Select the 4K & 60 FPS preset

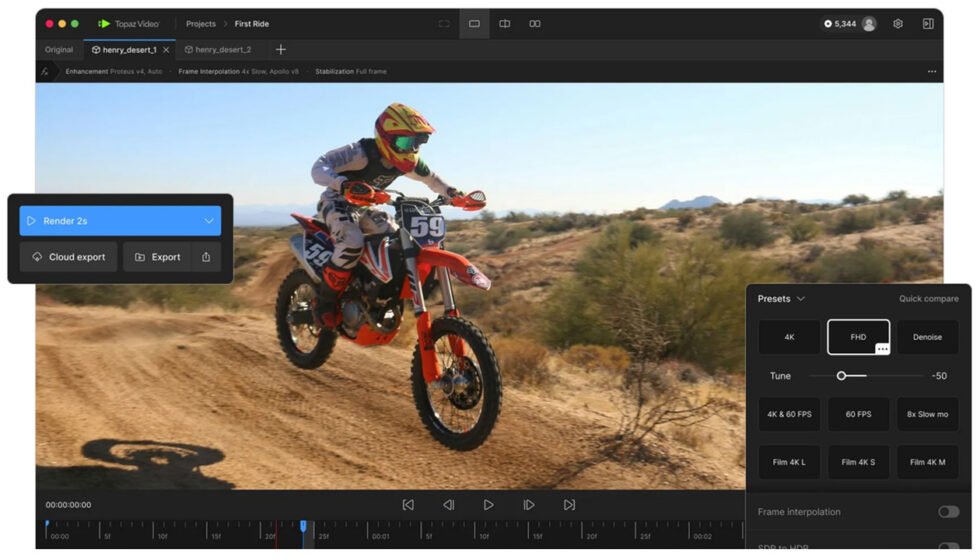click(789, 414)
